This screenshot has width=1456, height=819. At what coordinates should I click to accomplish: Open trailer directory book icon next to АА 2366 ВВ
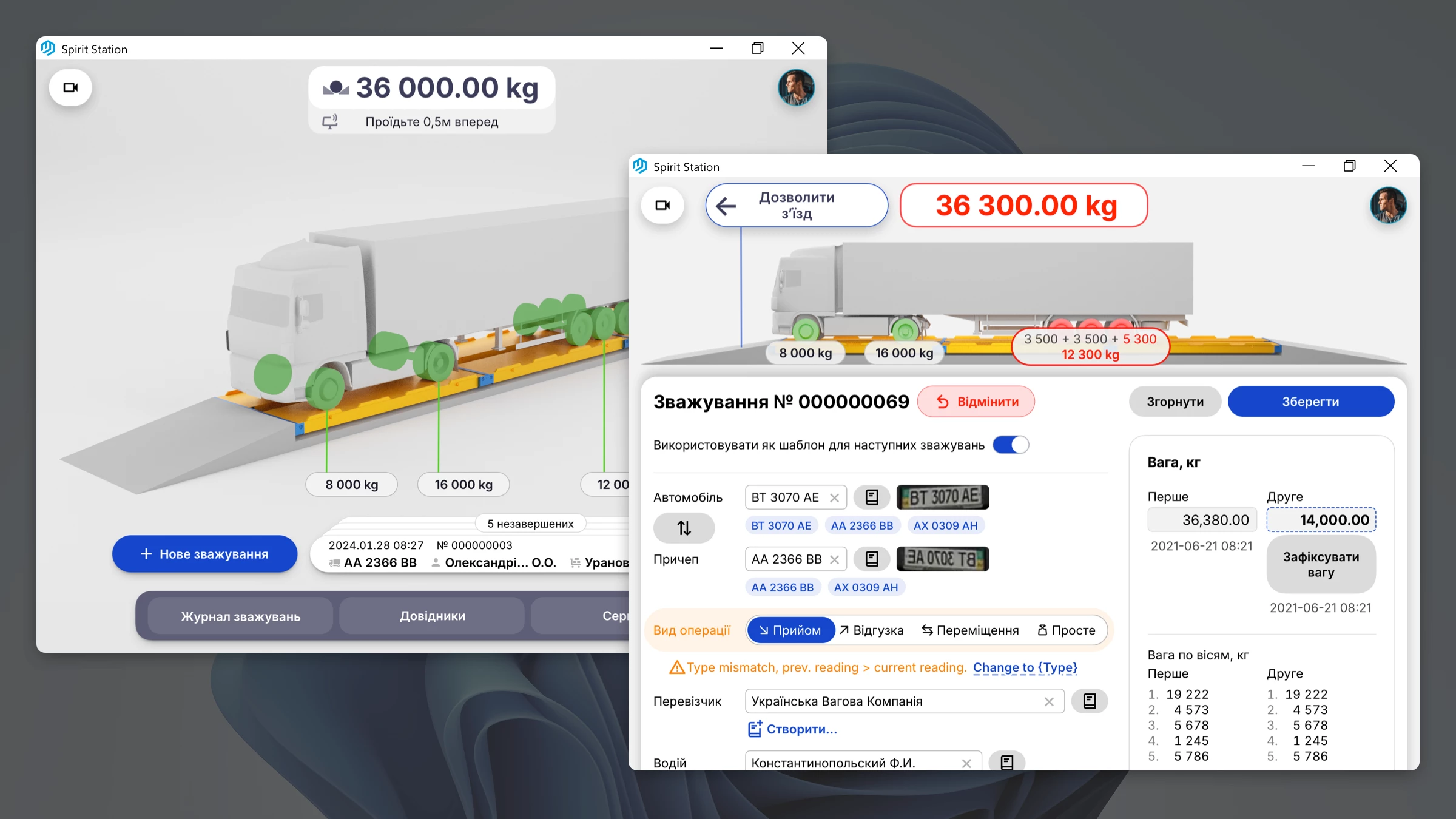point(872,559)
